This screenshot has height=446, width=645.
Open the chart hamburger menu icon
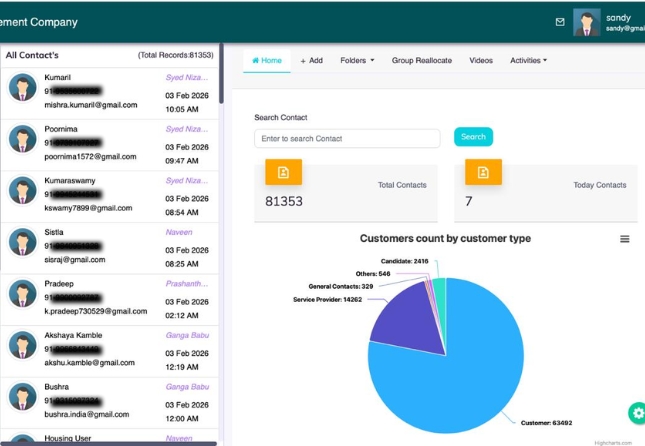coord(625,239)
